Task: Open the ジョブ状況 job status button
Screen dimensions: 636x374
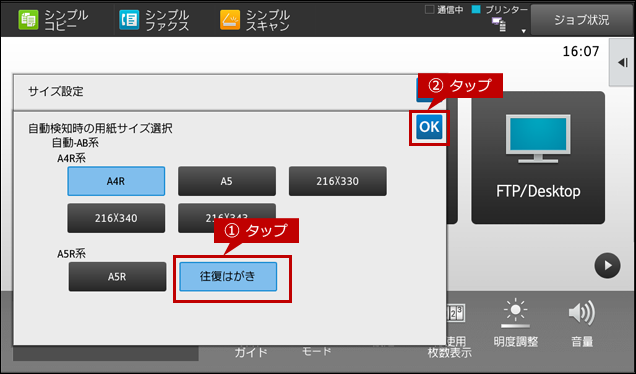Action: point(582,20)
